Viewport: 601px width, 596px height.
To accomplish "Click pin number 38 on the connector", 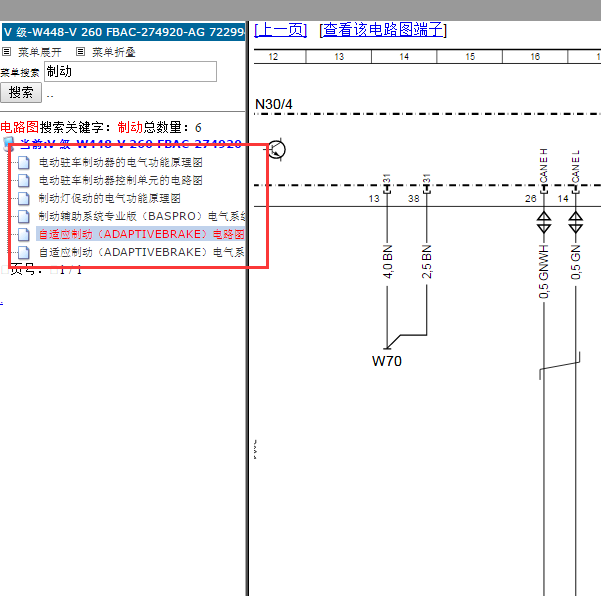I will point(414,199).
